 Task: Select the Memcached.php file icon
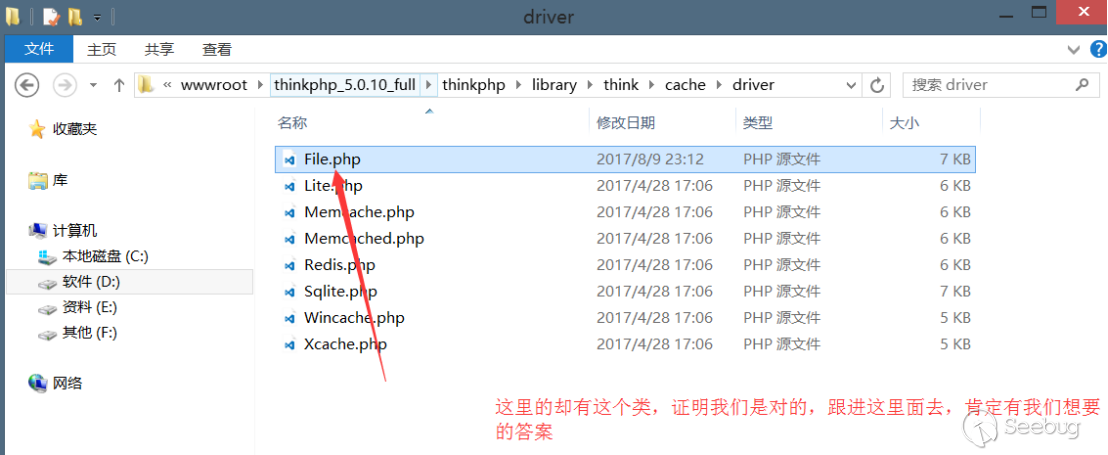289,240
